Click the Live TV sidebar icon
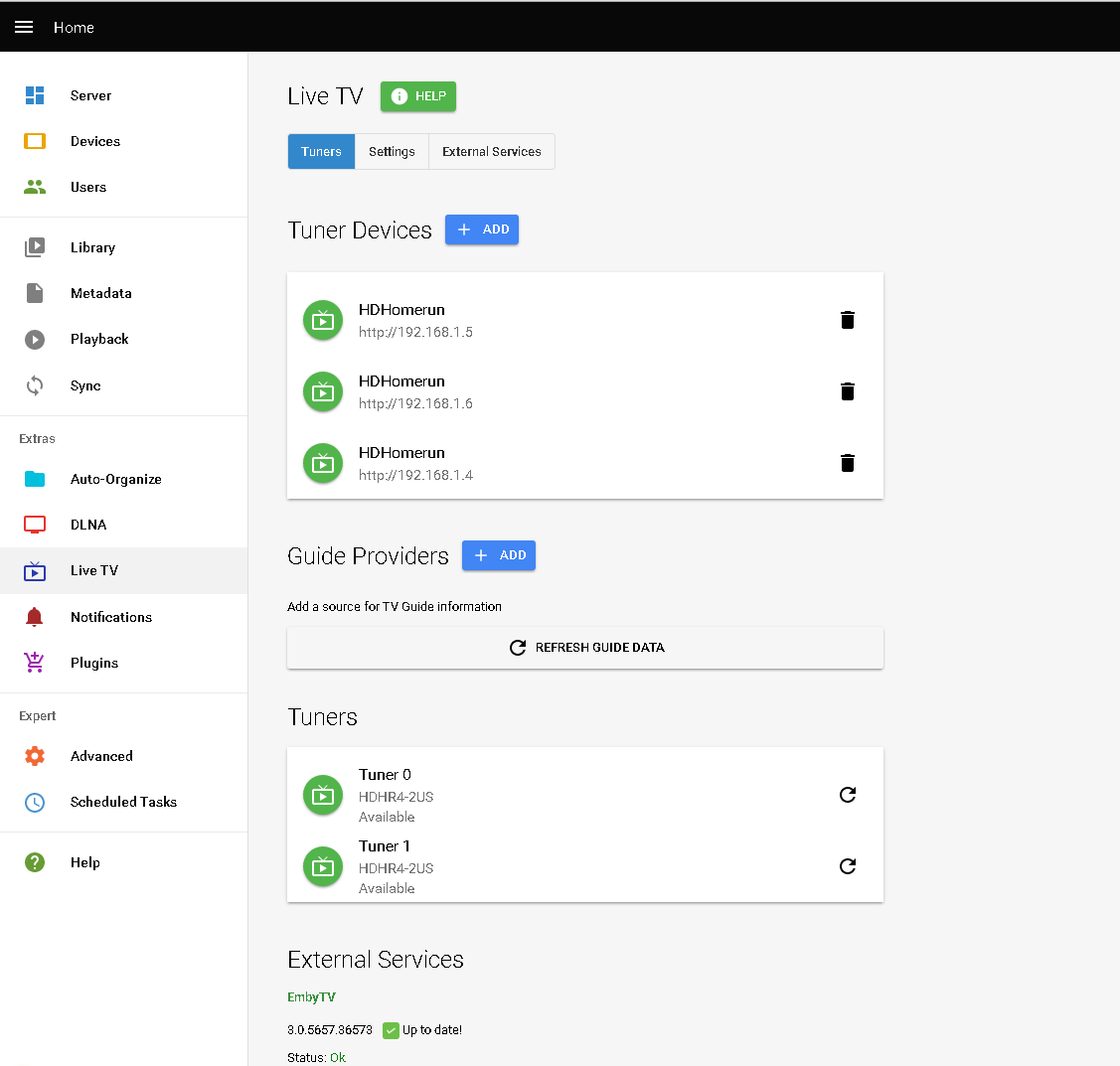 tap(35, 570)
